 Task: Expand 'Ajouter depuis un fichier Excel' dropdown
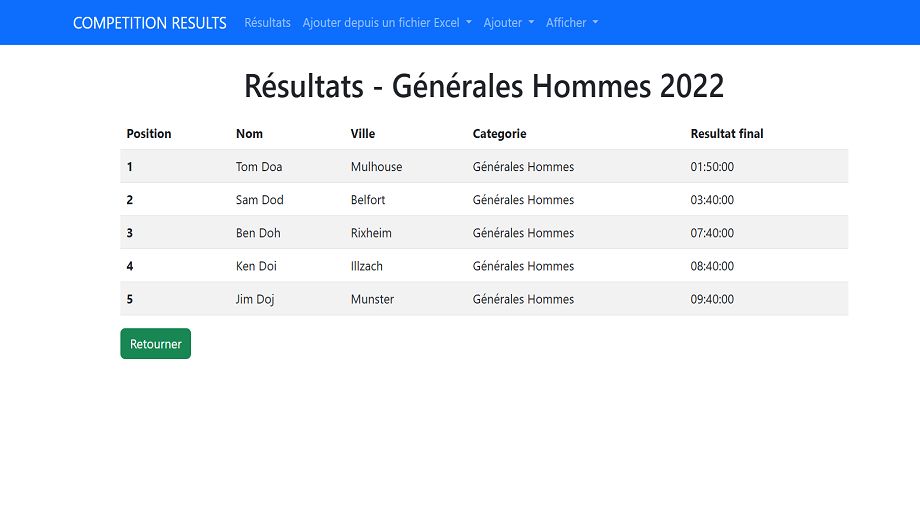[x=387, y=23]
